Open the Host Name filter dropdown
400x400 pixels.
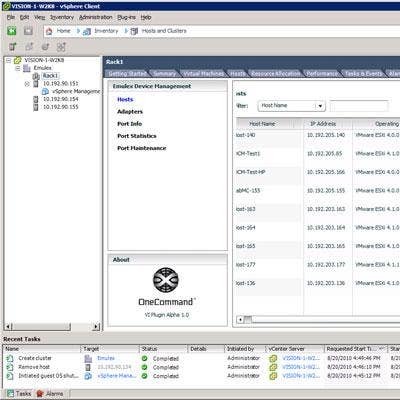[x=320, y=106]
